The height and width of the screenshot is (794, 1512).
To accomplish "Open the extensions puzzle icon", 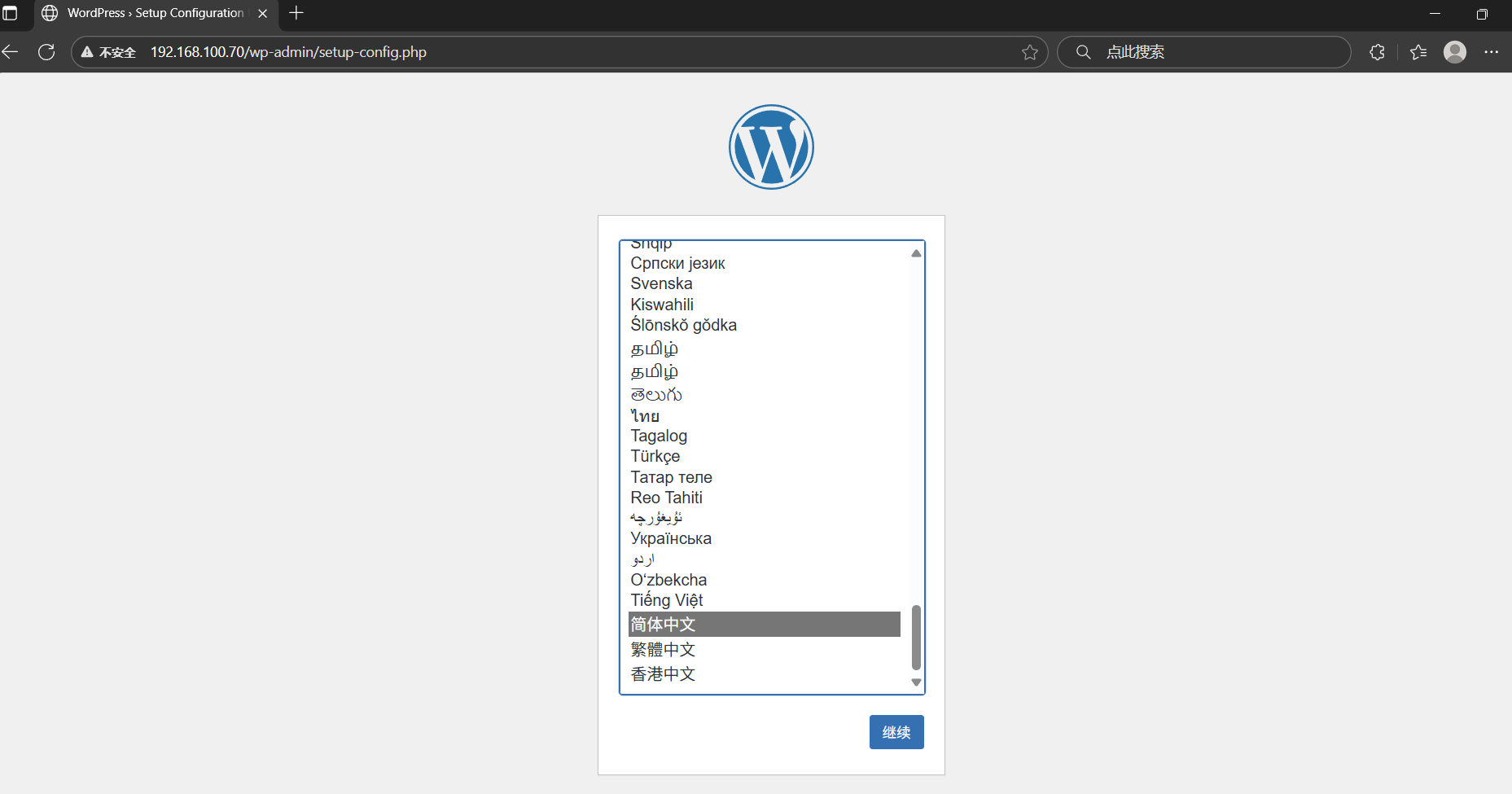I will point(1377,52).
